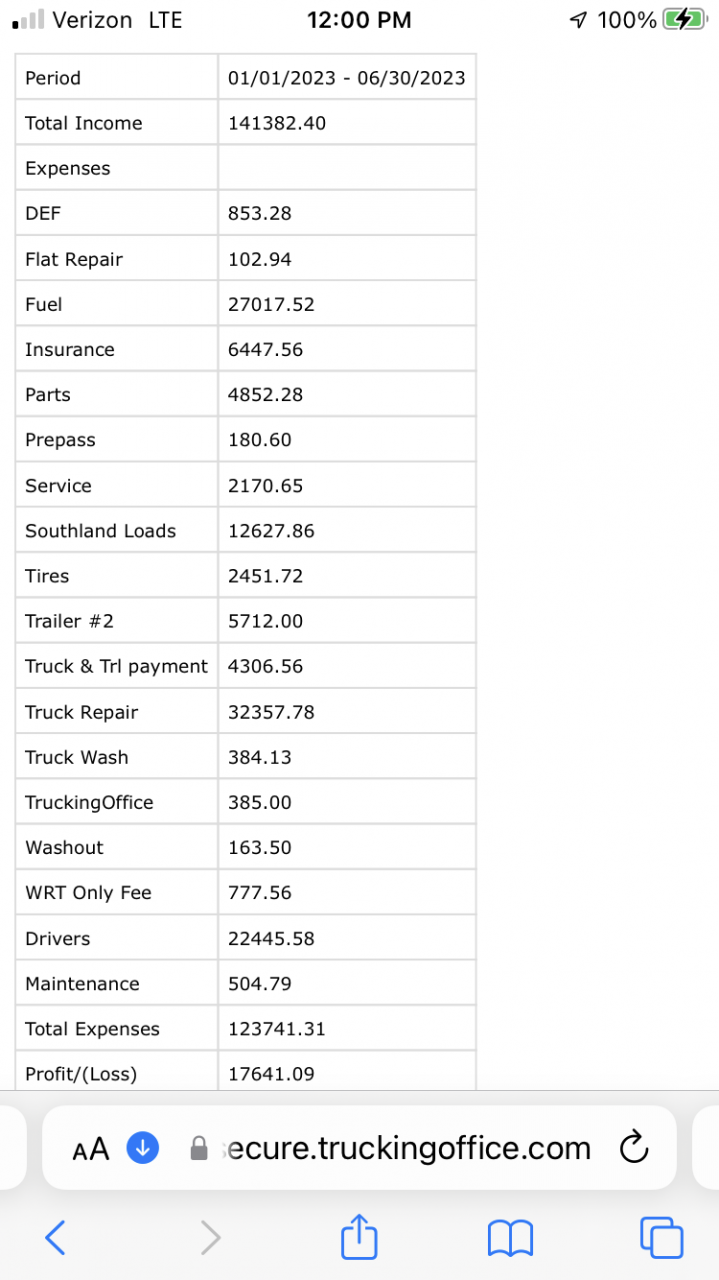Image resolution: width=719 pixels, height=1280 pixels.
Task: Tap the Period date range cell
Action: (x=346, y=78)
